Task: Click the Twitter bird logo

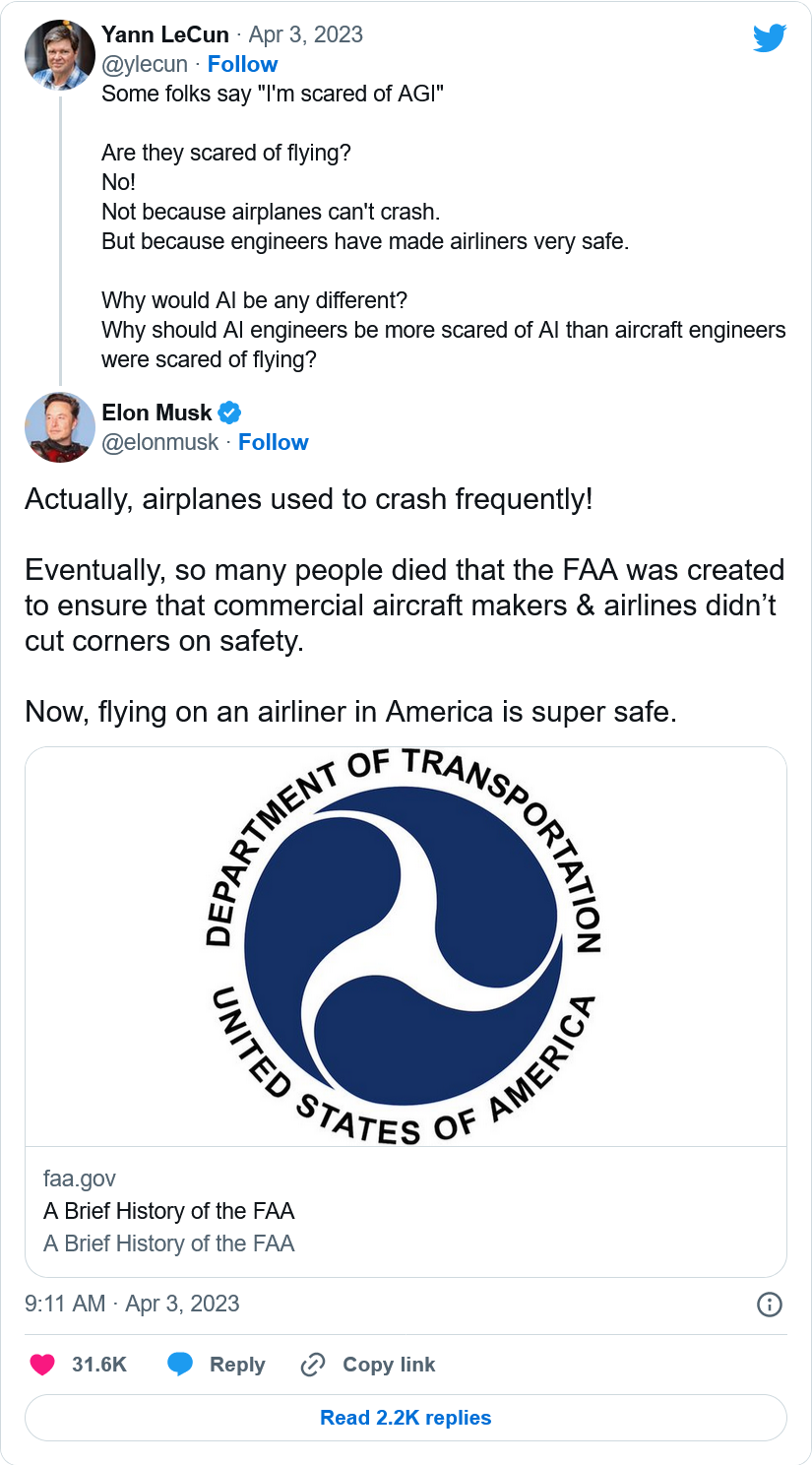Action: (770, 38)
